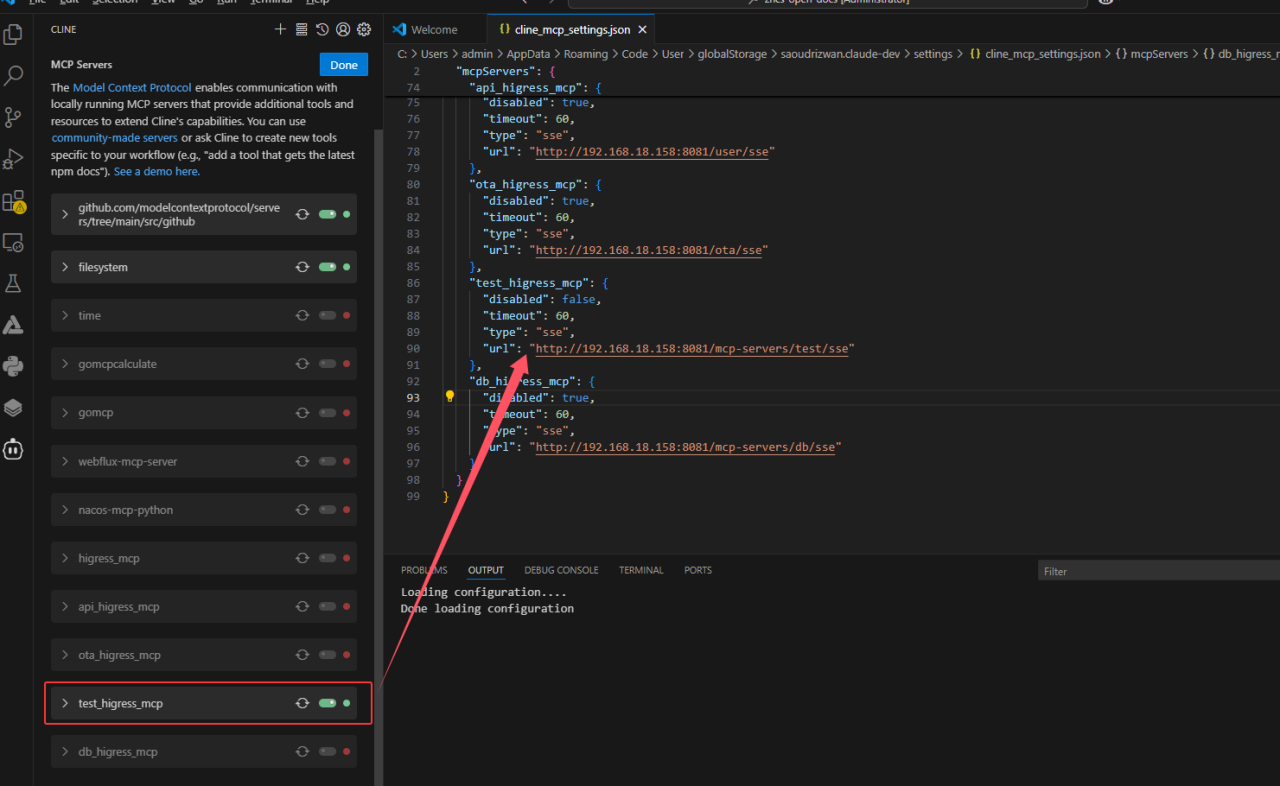Disable the github MCP server toggle
The image size is (1280, 786).
pos(327,214)
